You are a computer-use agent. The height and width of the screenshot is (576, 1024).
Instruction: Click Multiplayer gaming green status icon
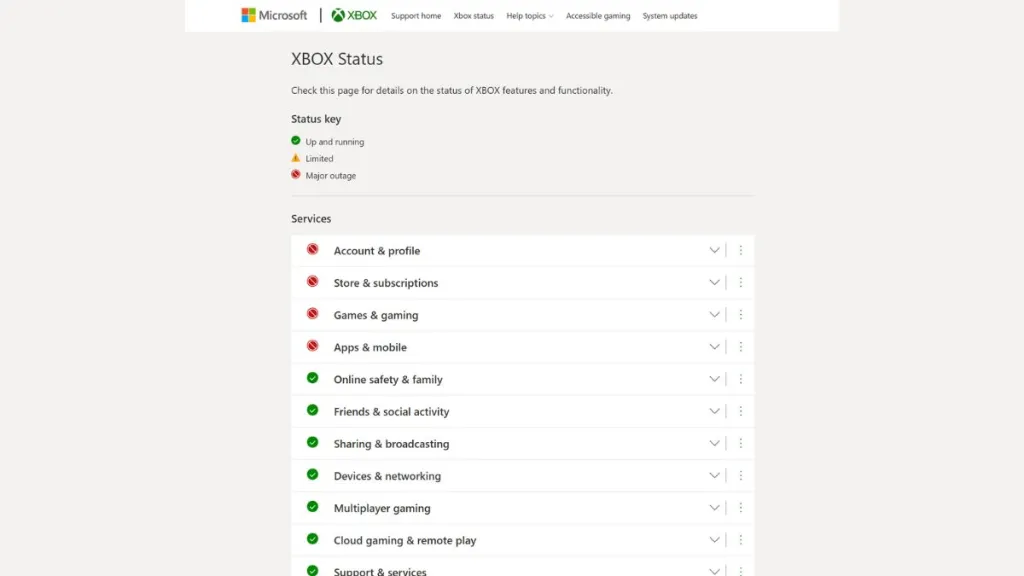click(313, 507)
